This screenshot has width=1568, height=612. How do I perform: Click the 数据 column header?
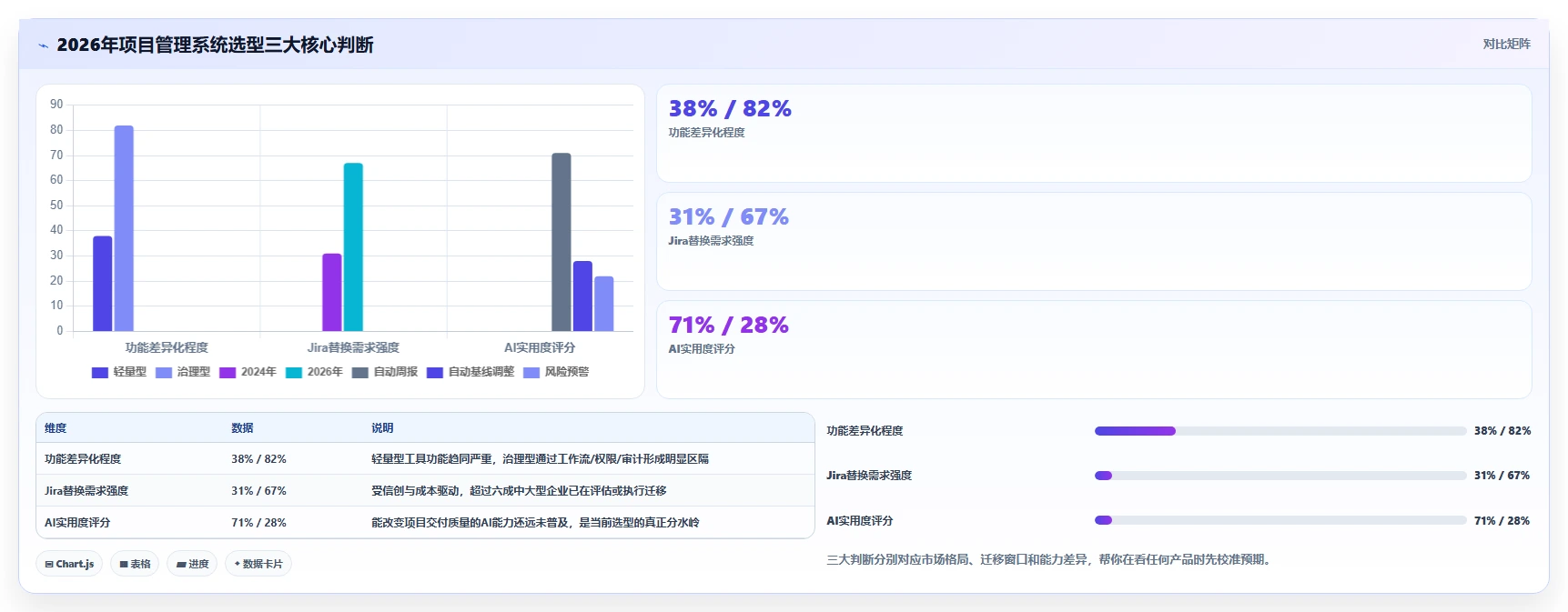[x=242, y=428]
